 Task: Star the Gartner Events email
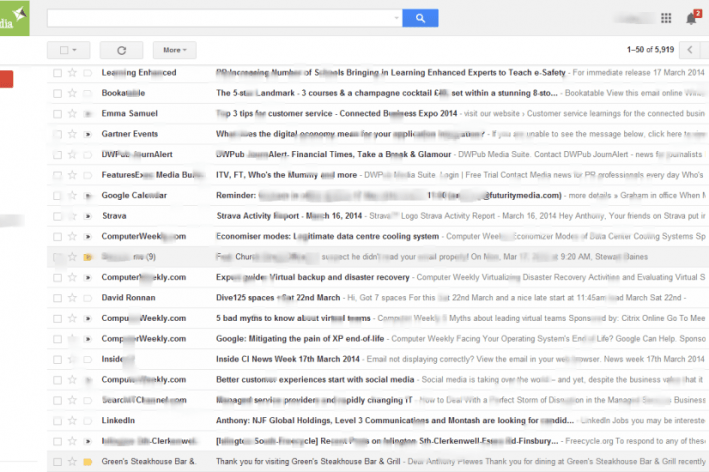[72, 134]
